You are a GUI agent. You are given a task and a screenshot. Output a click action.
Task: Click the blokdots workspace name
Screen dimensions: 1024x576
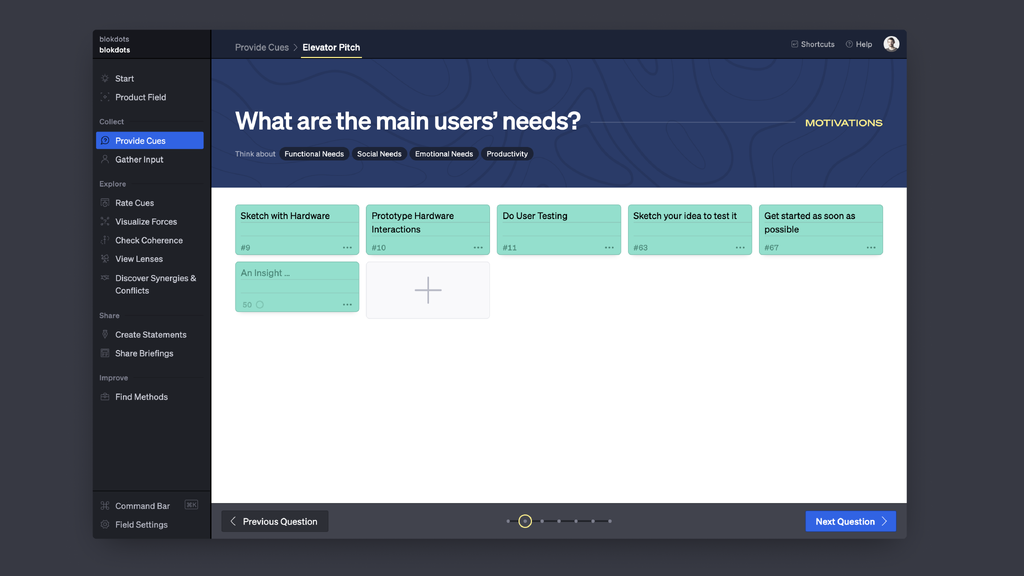(114, 50)
